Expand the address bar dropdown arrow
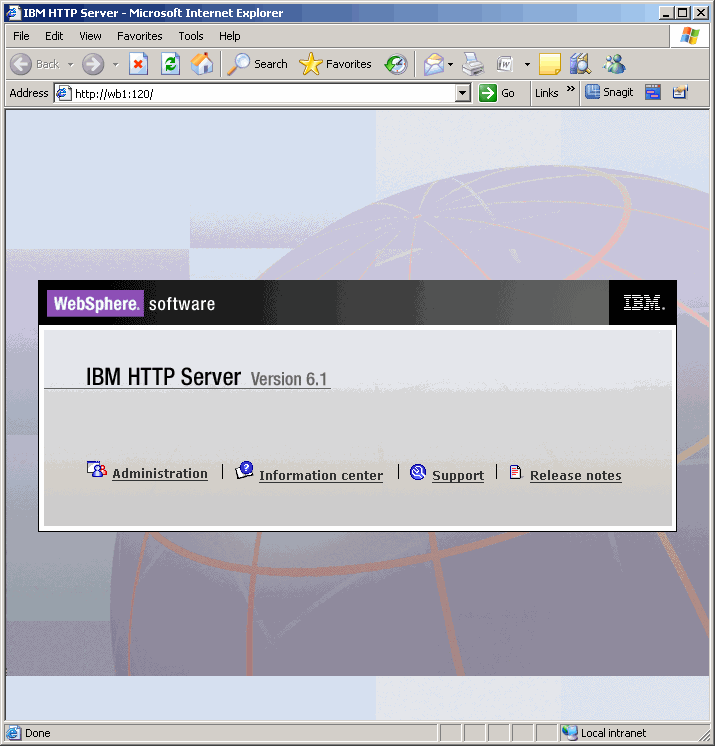Screen dimensions: 715x746 pyautogui.click(x=462, y=93)
